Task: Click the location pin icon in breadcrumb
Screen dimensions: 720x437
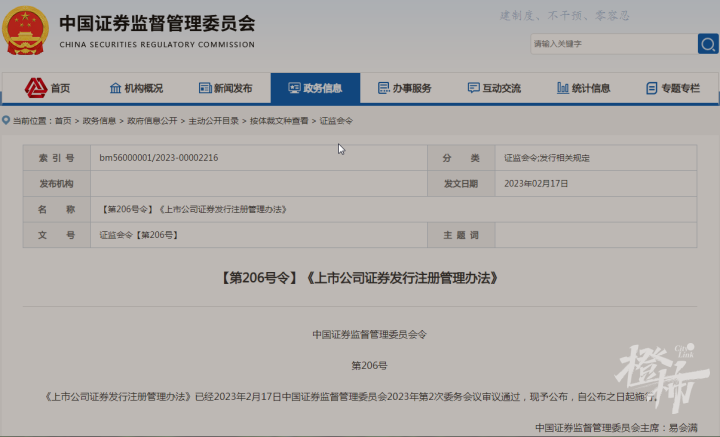Action: coord(6,120)
